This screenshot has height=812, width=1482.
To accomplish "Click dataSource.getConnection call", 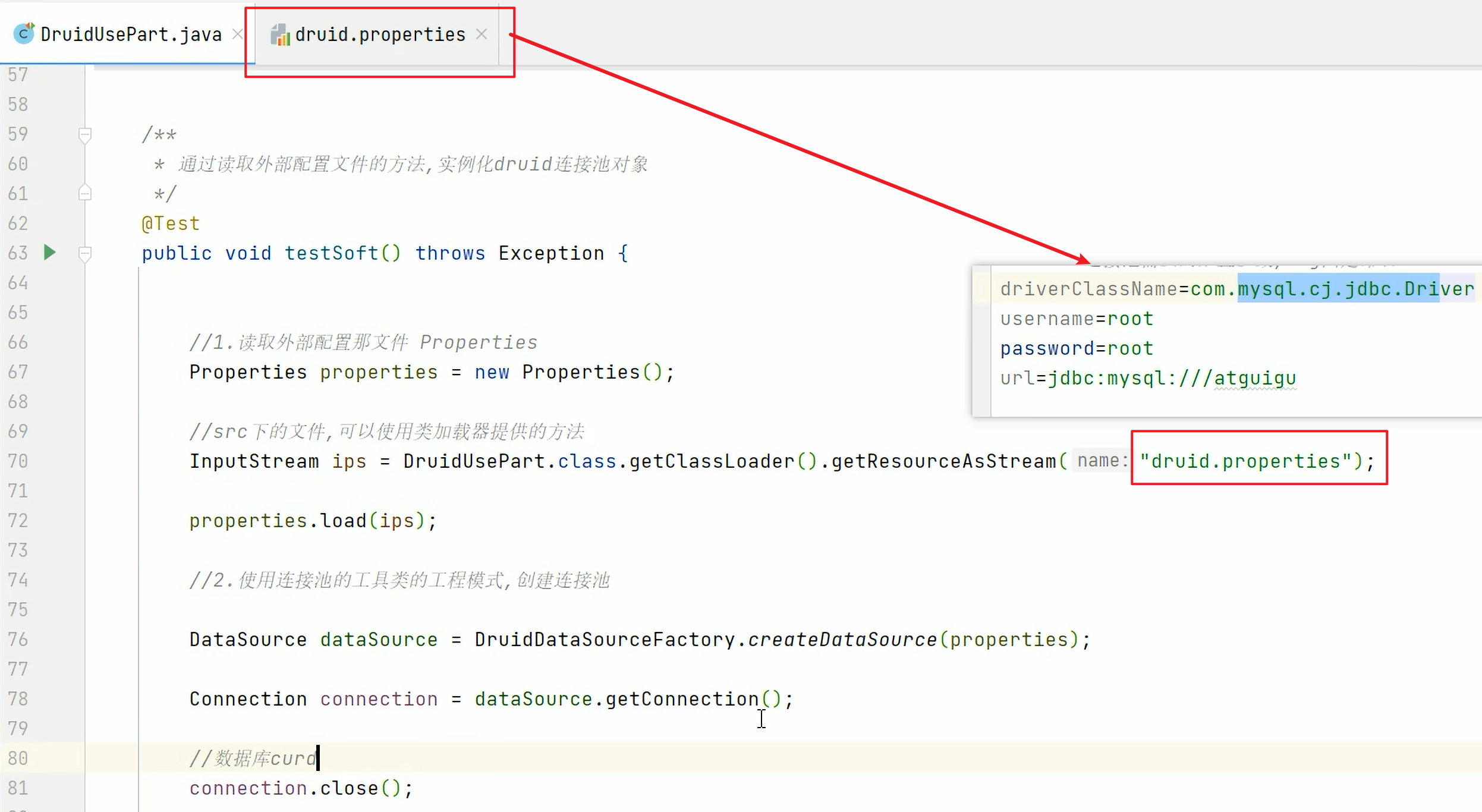I will tap(634, 699).
